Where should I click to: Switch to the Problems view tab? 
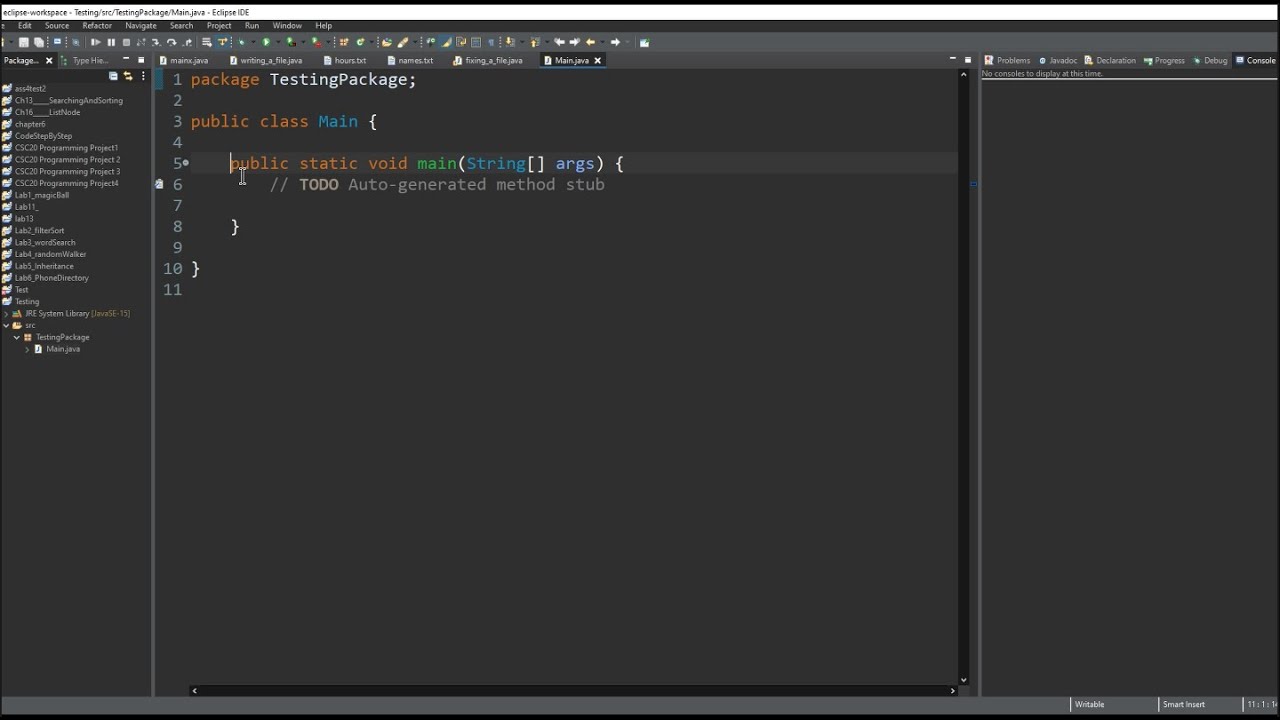pos(1007,61)
